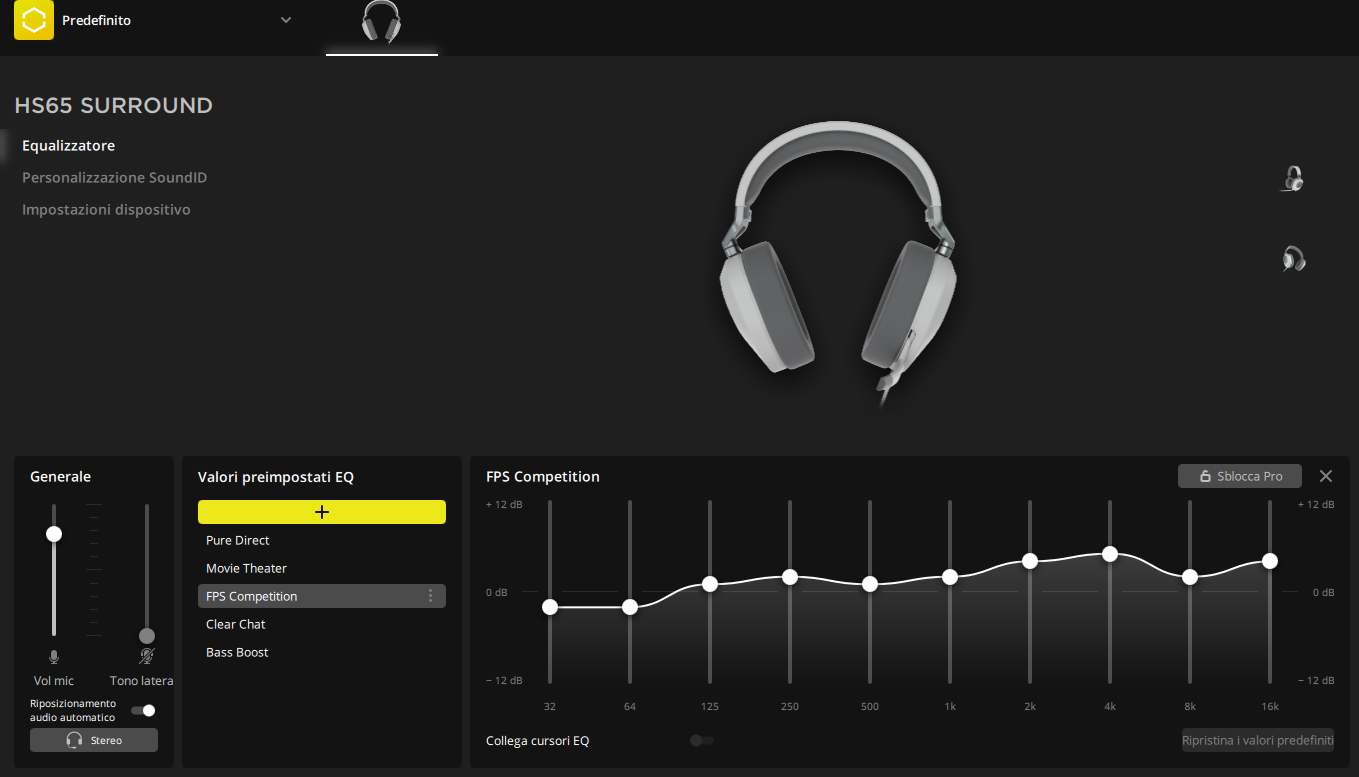Click the lower headset view icon on right
The height and width of the screenshot is (777, 1359).
click(1293, 259)
